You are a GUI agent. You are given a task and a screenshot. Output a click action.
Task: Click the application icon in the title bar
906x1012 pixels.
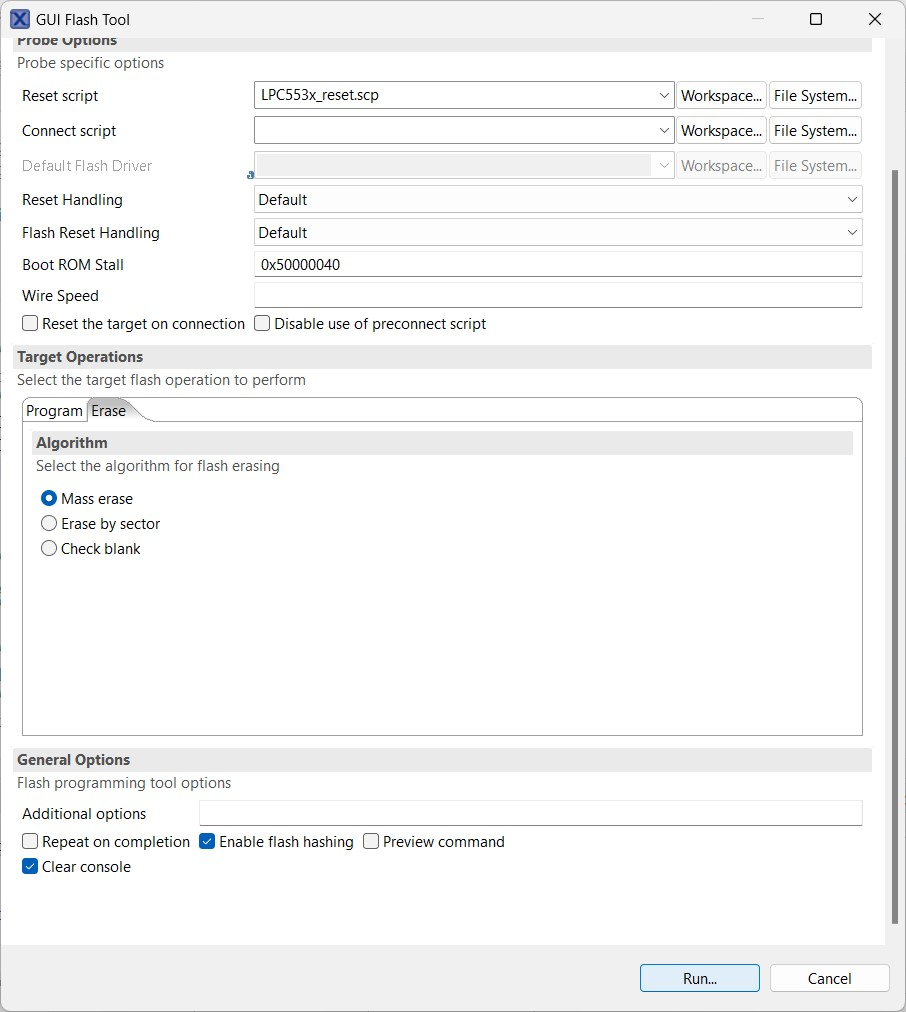19,19
